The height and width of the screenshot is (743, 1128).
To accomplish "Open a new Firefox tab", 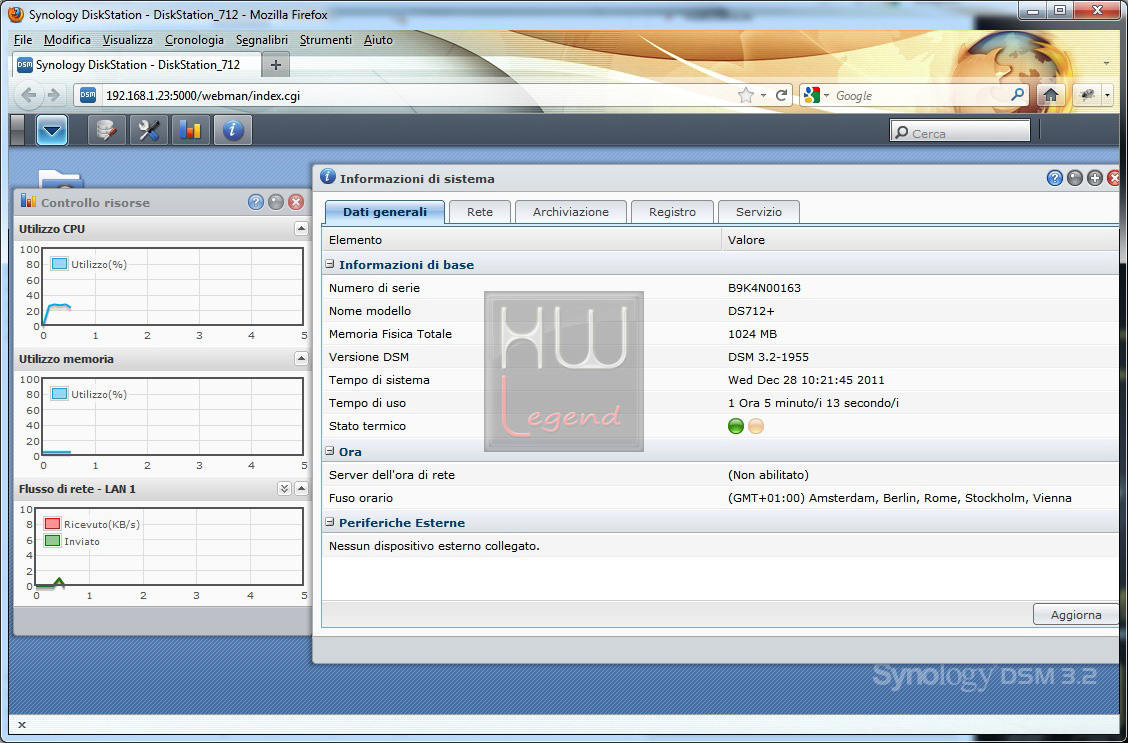I will click(x=276, y=65).
